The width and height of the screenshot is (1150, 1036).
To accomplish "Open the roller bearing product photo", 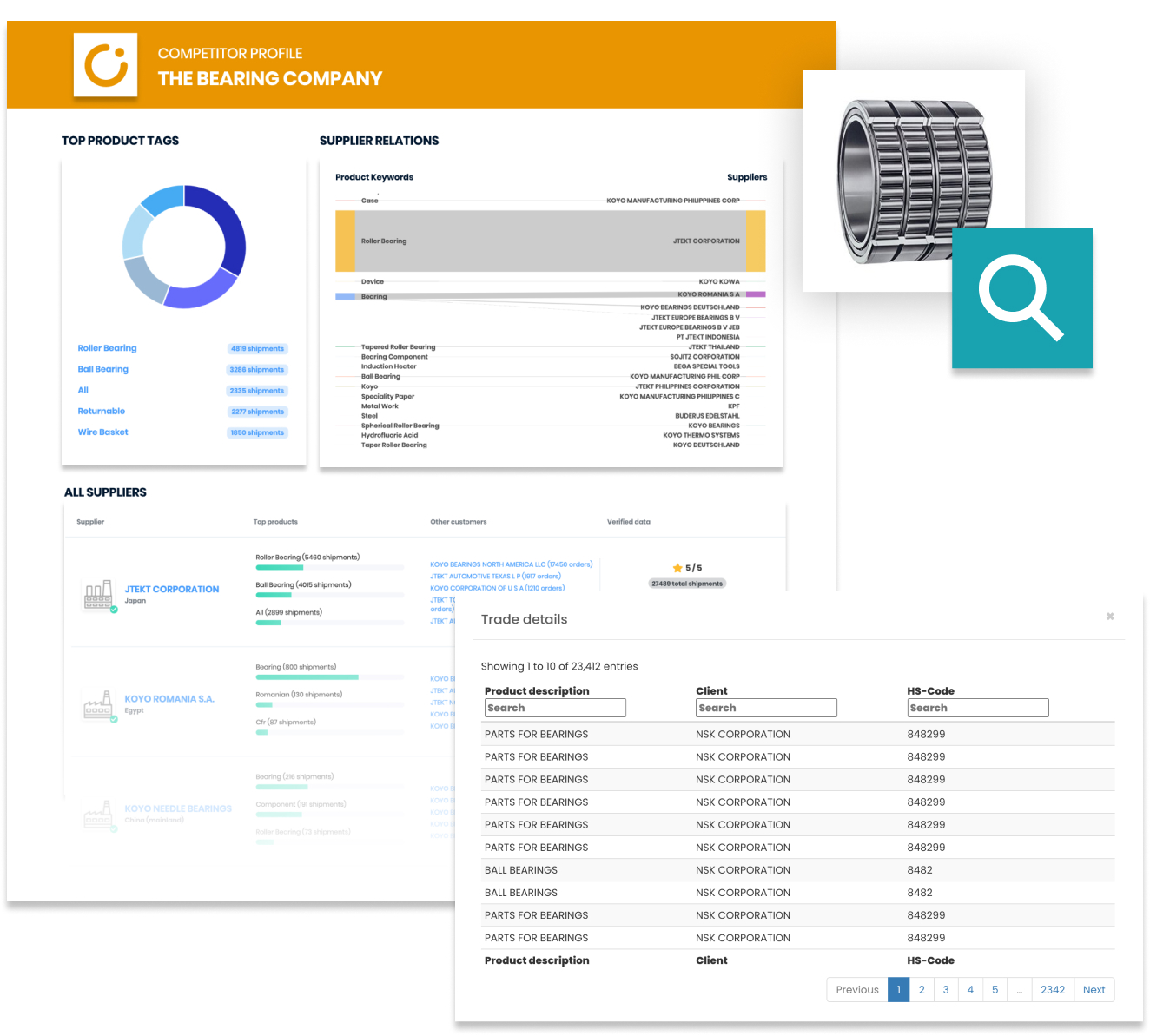I will click(x=915, y=181).
